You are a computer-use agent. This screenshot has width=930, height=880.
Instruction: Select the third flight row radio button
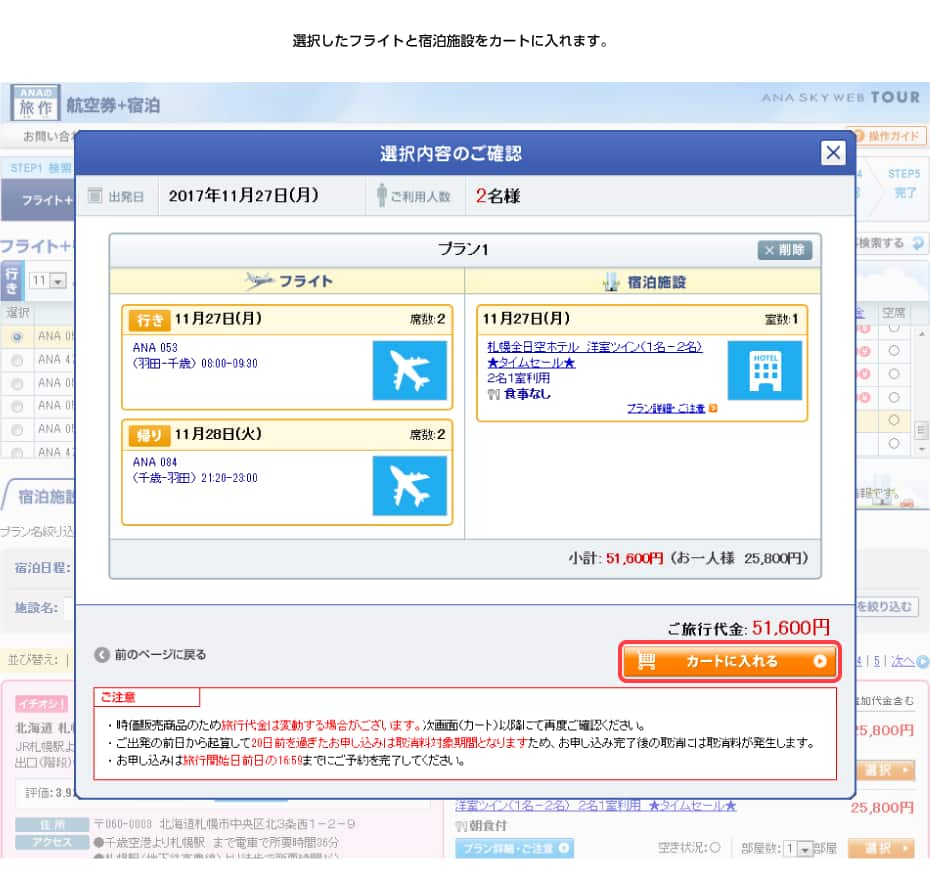16,383
